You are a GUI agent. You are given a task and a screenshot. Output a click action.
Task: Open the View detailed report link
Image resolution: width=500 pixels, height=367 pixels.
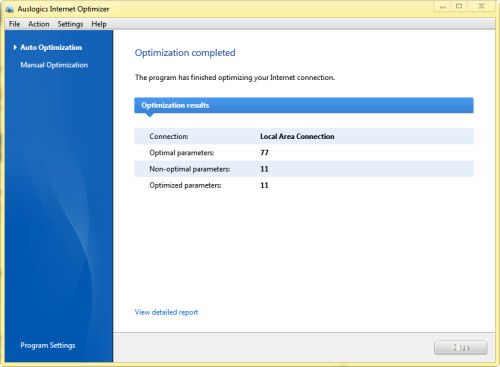(166, 312)
